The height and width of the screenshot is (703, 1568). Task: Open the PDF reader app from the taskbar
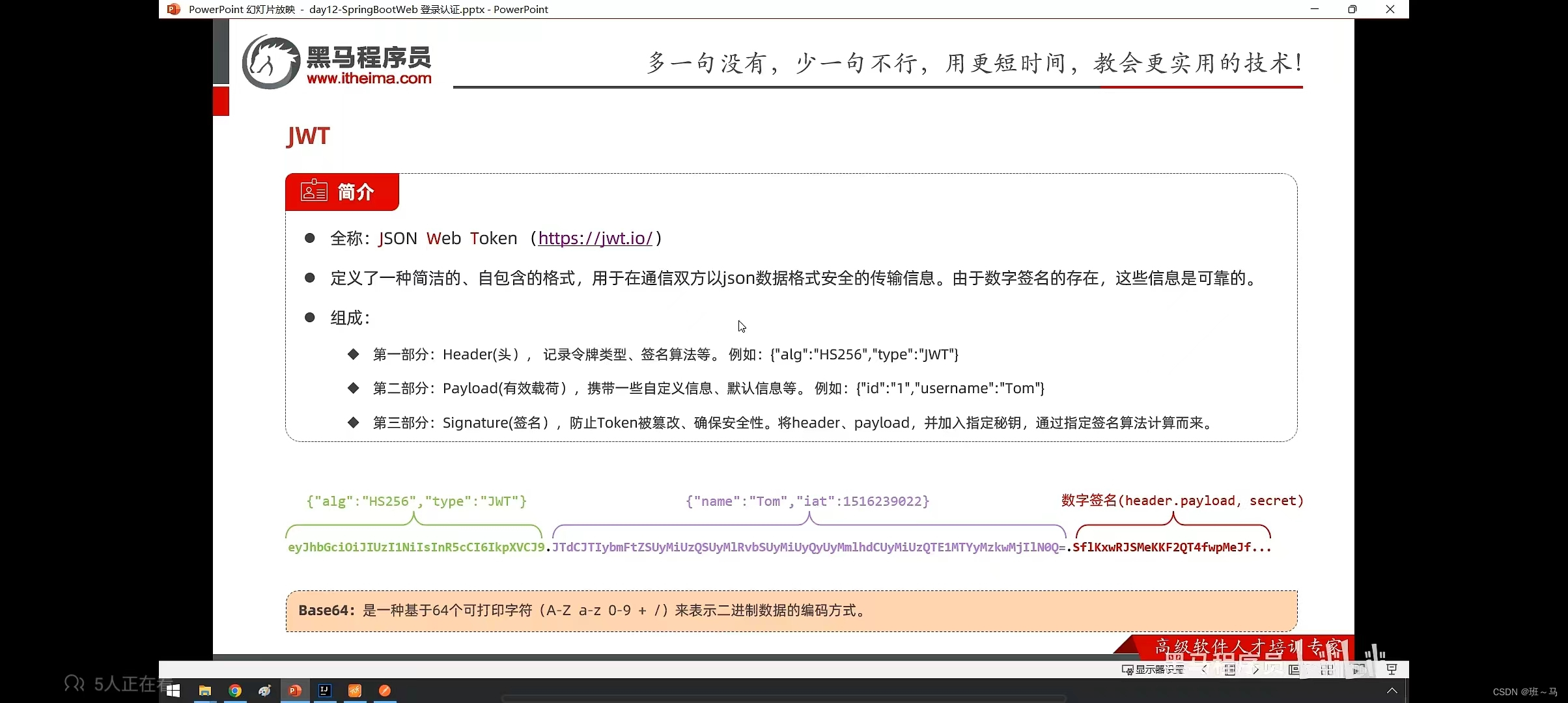(355, 691)
